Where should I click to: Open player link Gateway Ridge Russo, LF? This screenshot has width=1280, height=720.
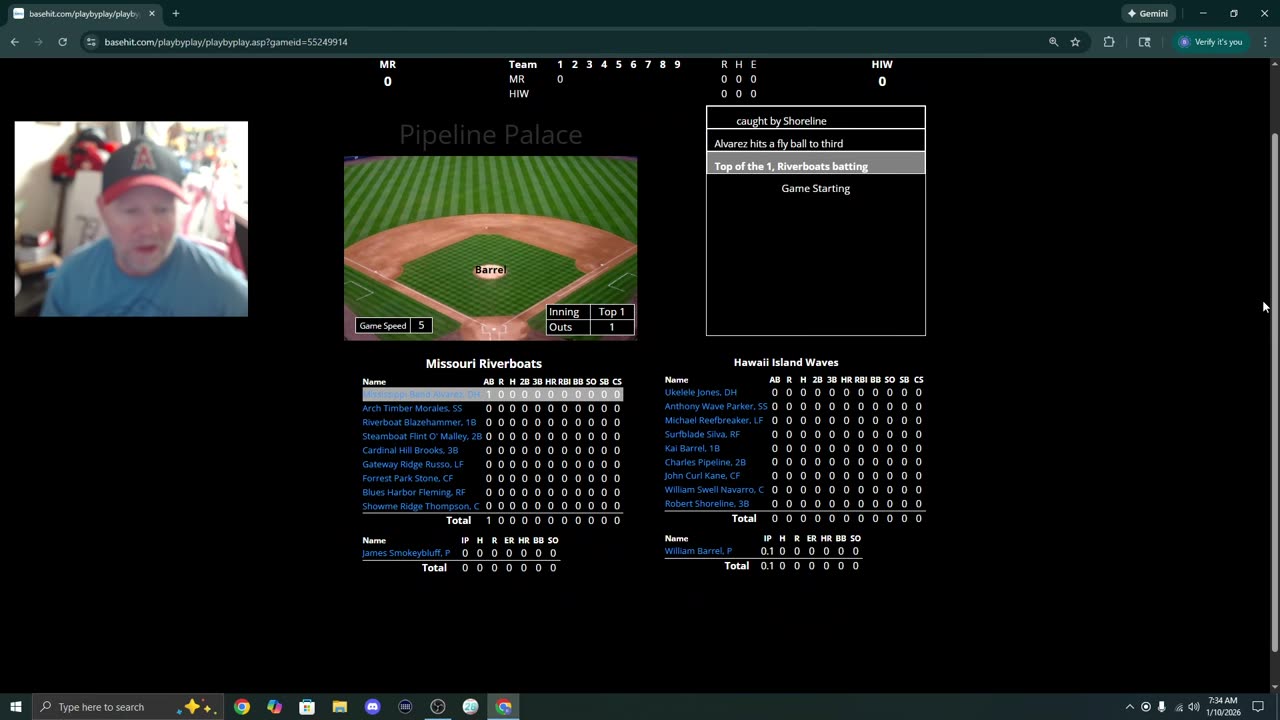pos(413,464)
